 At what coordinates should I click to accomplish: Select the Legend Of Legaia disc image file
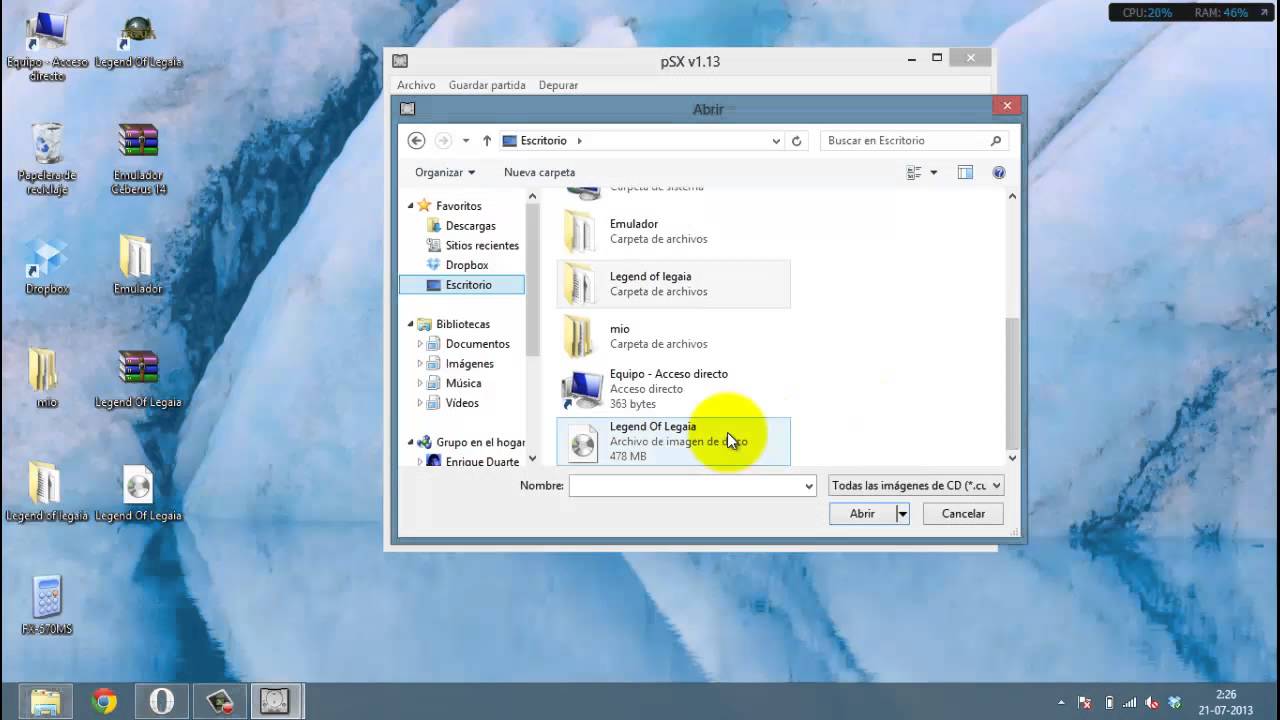pos(673,441)
